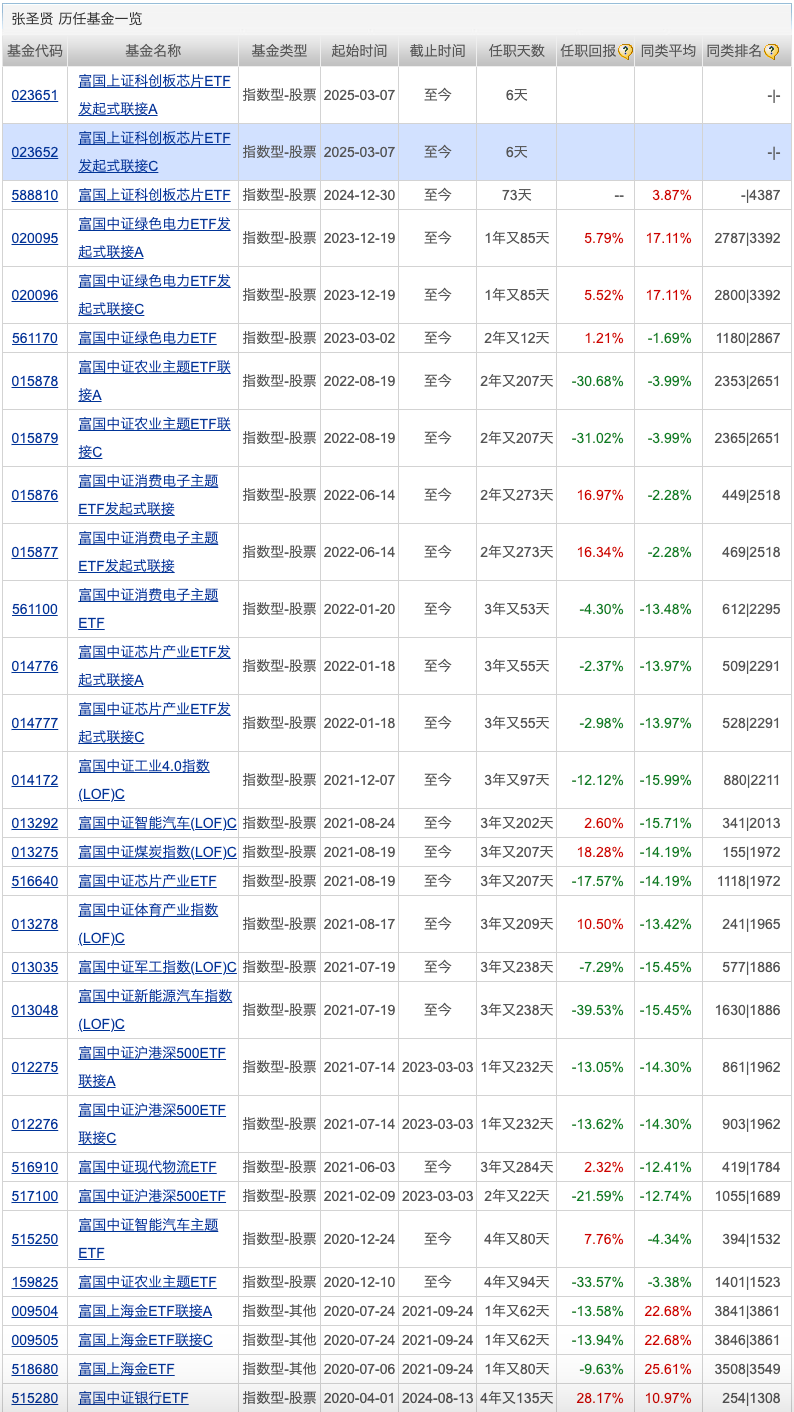Open fund code 515280 link
Screen dimensions: 794x1412
[x=35, y=1398]
